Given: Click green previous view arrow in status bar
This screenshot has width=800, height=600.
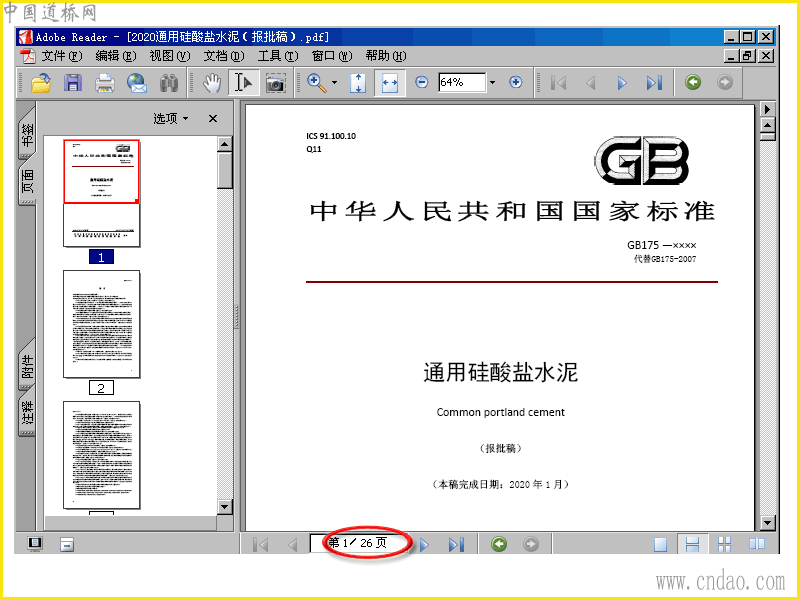Looking at the screenshot, I should pyautogui.click(x=499, y=544).
